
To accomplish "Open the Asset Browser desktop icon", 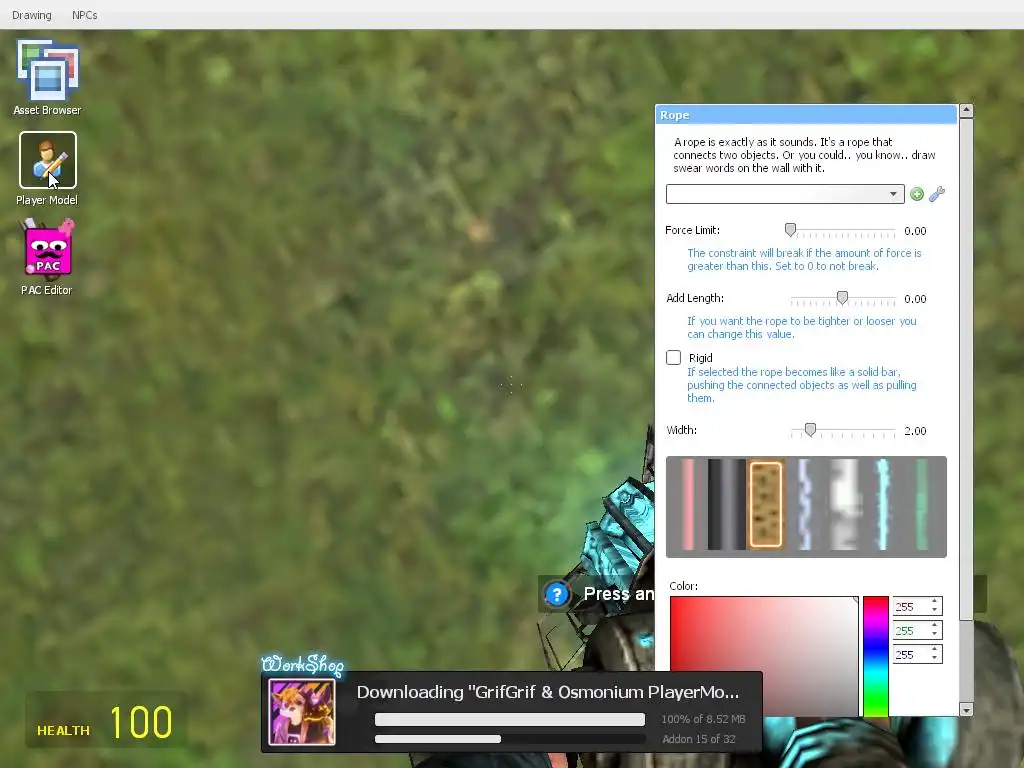I will tap(48, 77).
